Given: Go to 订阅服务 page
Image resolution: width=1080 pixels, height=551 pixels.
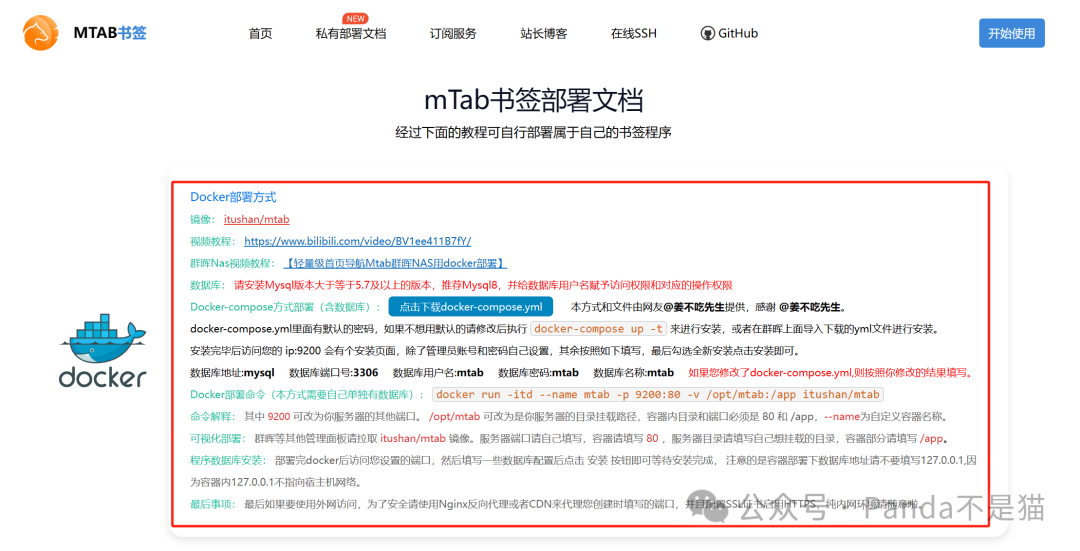Looking at the screenshot, I should click(453, 33).
